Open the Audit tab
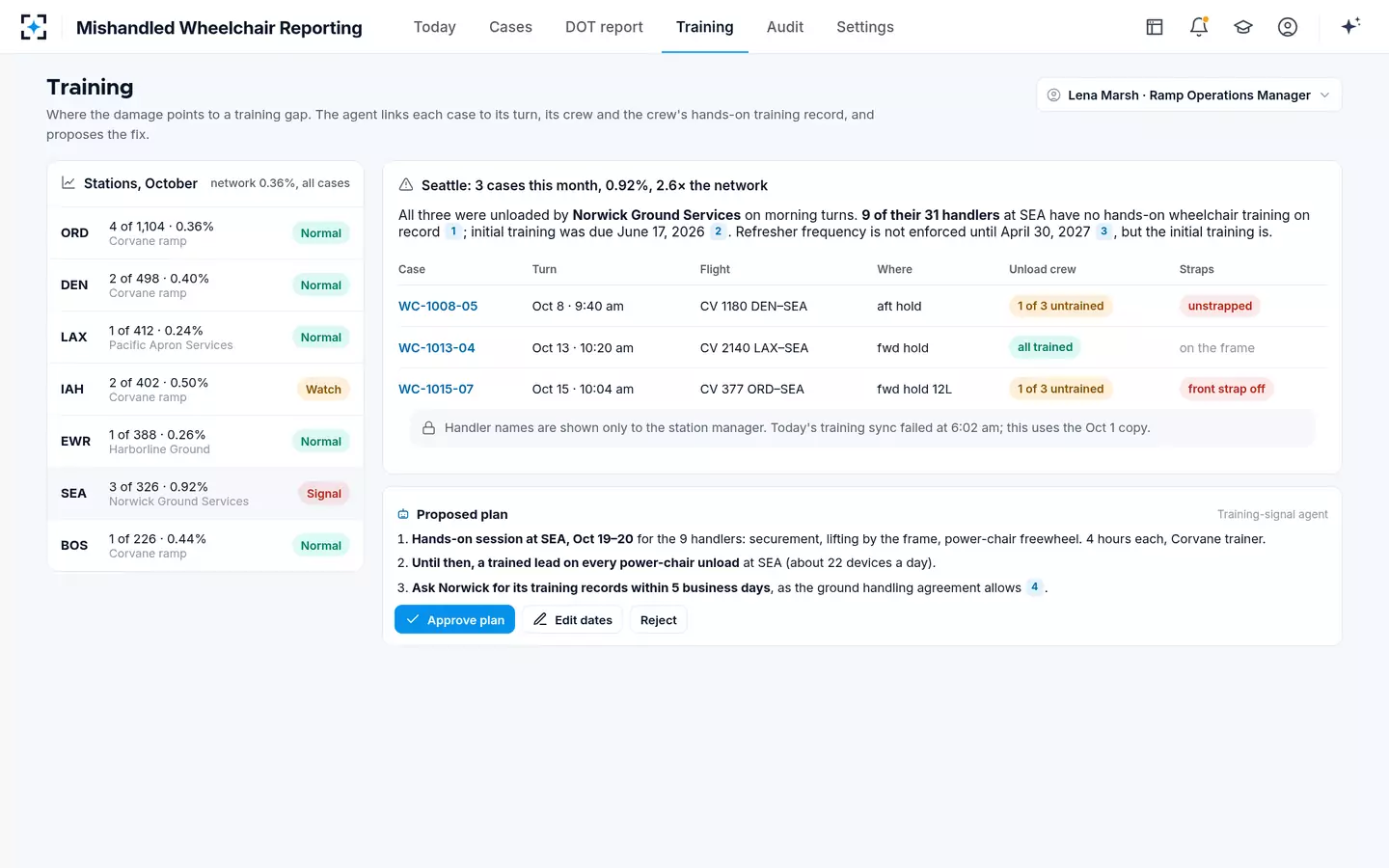 tap(785, 27)
